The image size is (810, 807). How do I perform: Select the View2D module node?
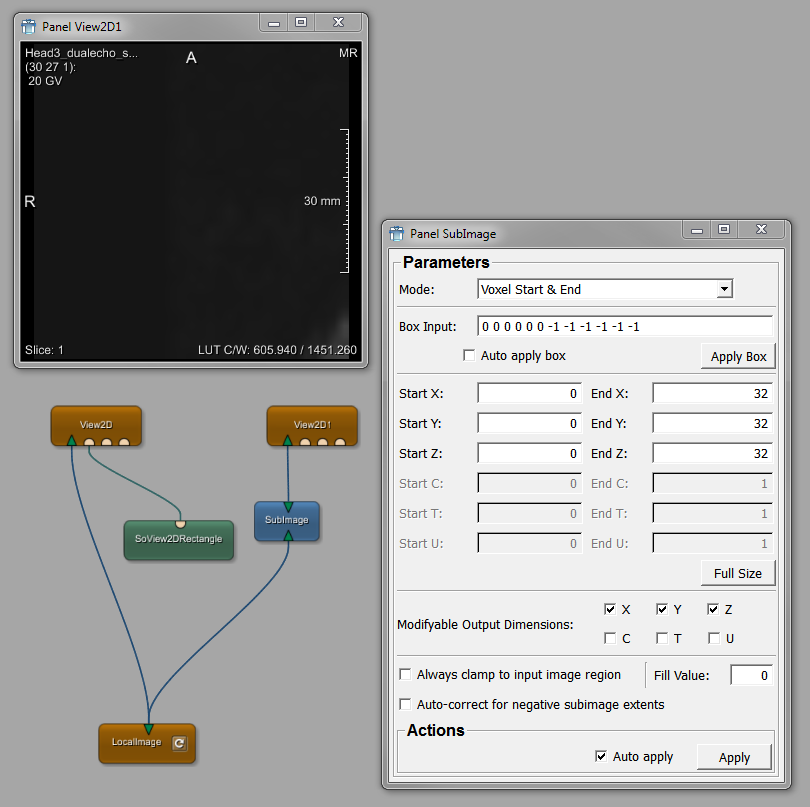pos(96,425)
